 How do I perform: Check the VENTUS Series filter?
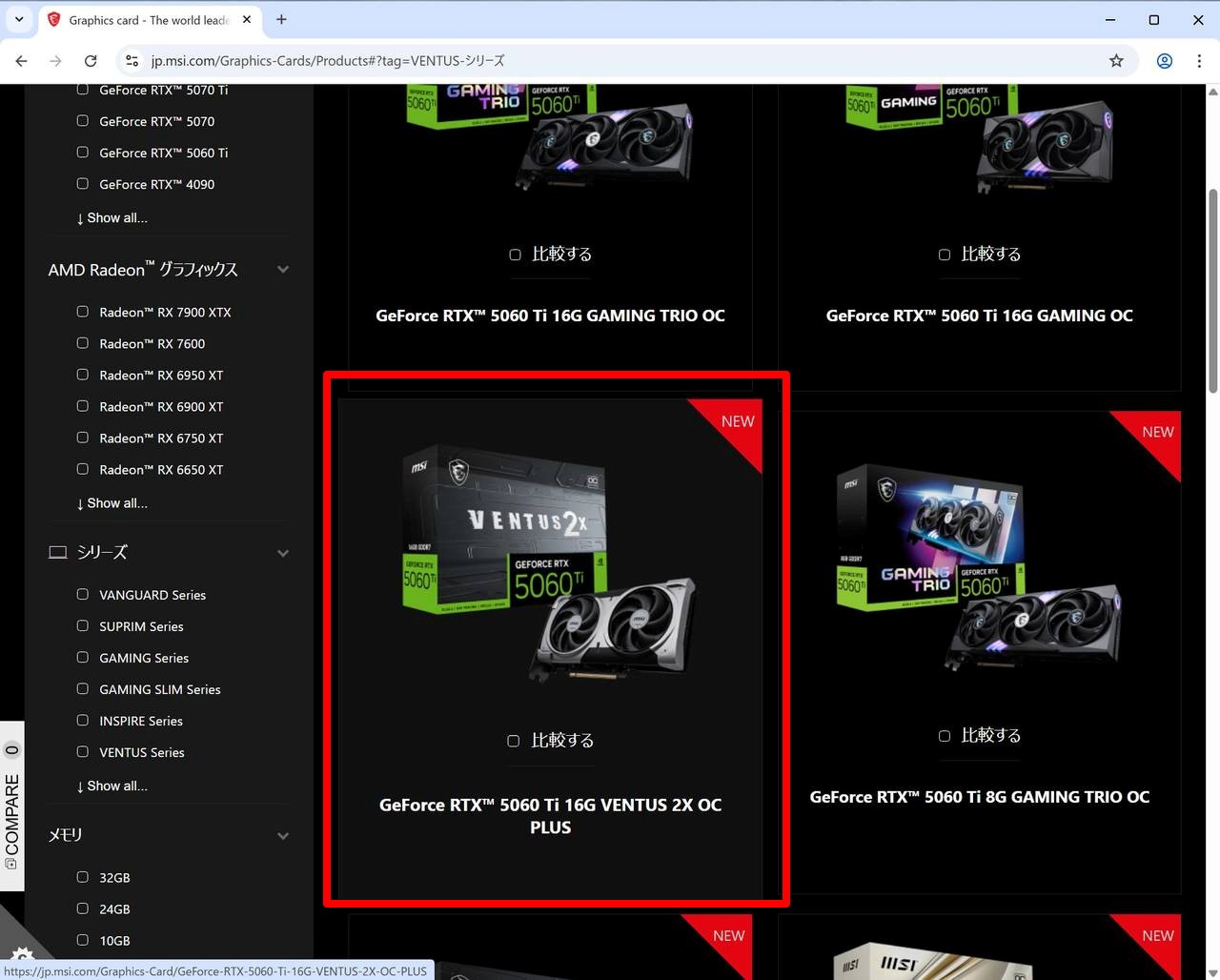[83, 751]
